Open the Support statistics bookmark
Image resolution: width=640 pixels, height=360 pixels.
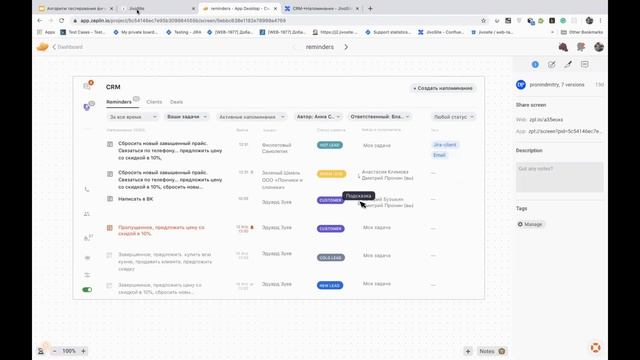click(x=388, y=32)
